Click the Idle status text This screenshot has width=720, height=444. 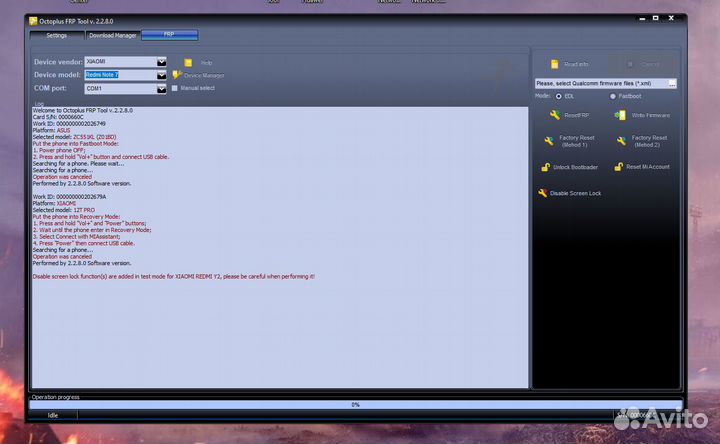(53, 415)
